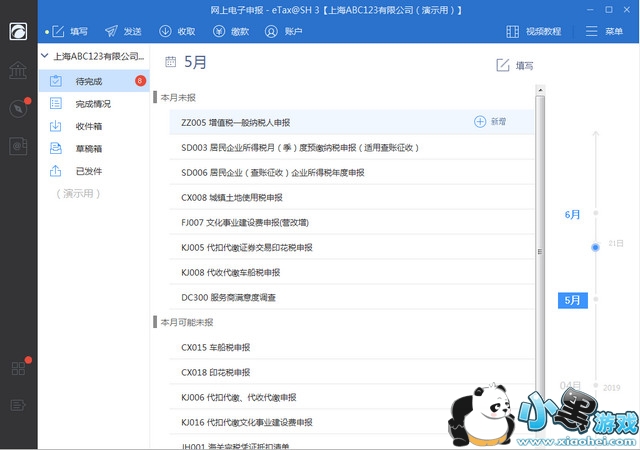The width and height of the screenshot is (640, 450).
Task: Select 6月 on the month timeline
Action: [x=572, y=214]
